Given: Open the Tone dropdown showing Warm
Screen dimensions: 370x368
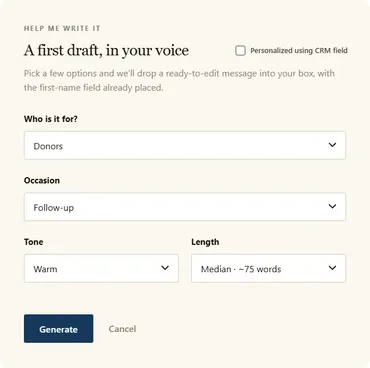Looking at the screenshot, I should coord(101,268).
